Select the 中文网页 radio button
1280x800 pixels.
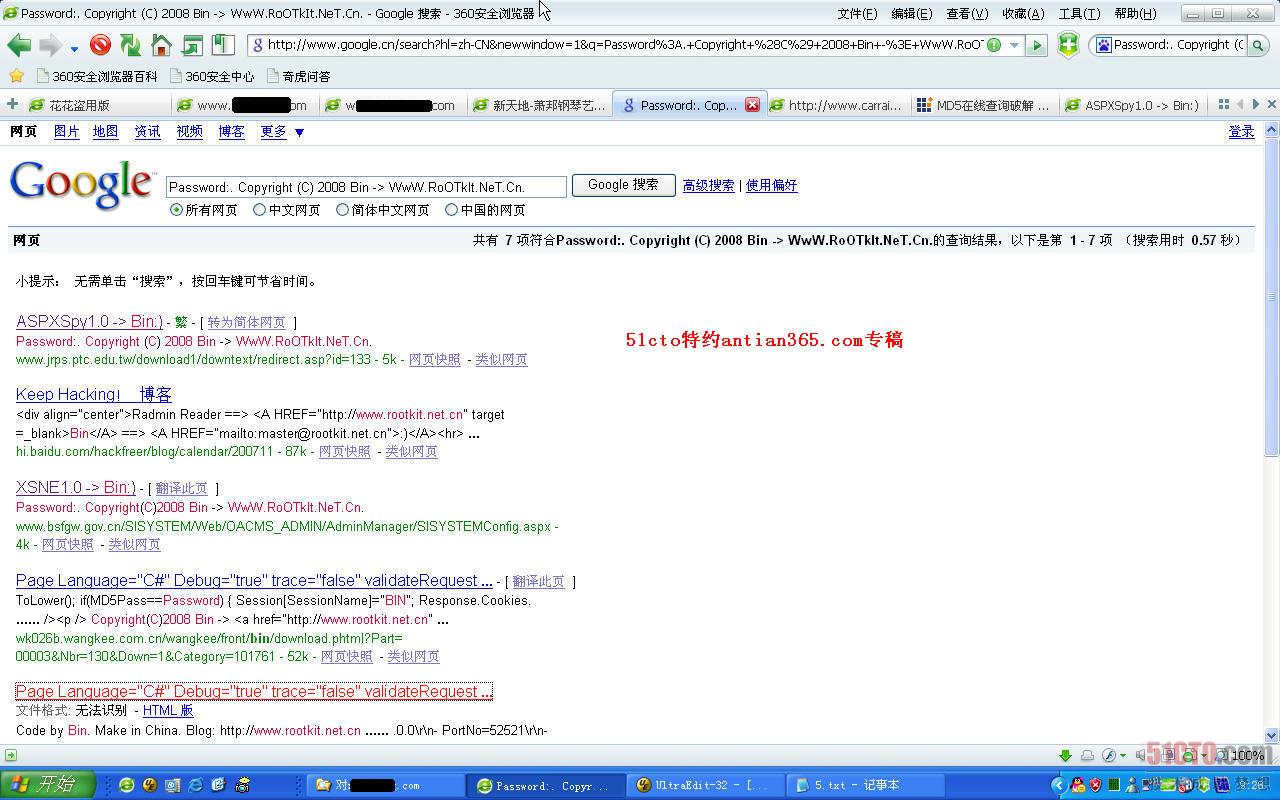[x=259, y=210]
